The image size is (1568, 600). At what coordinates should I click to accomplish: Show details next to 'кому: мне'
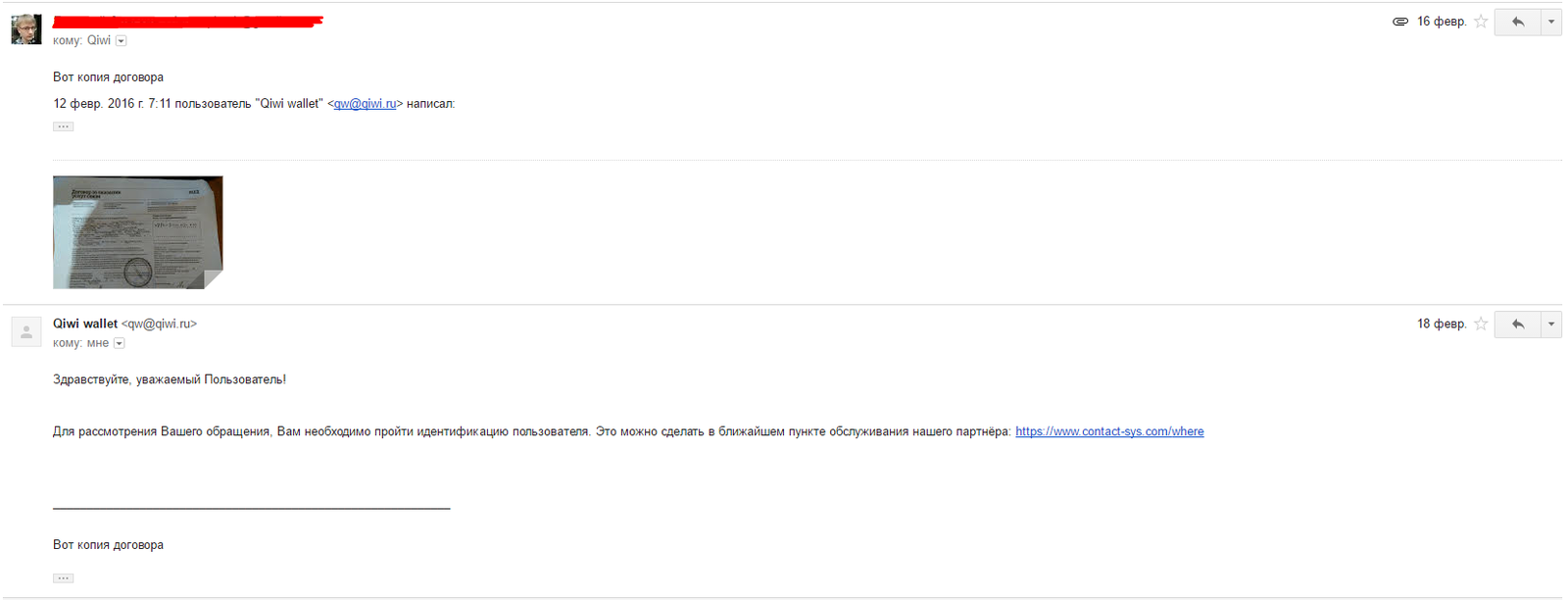click(x=120, y=344)
